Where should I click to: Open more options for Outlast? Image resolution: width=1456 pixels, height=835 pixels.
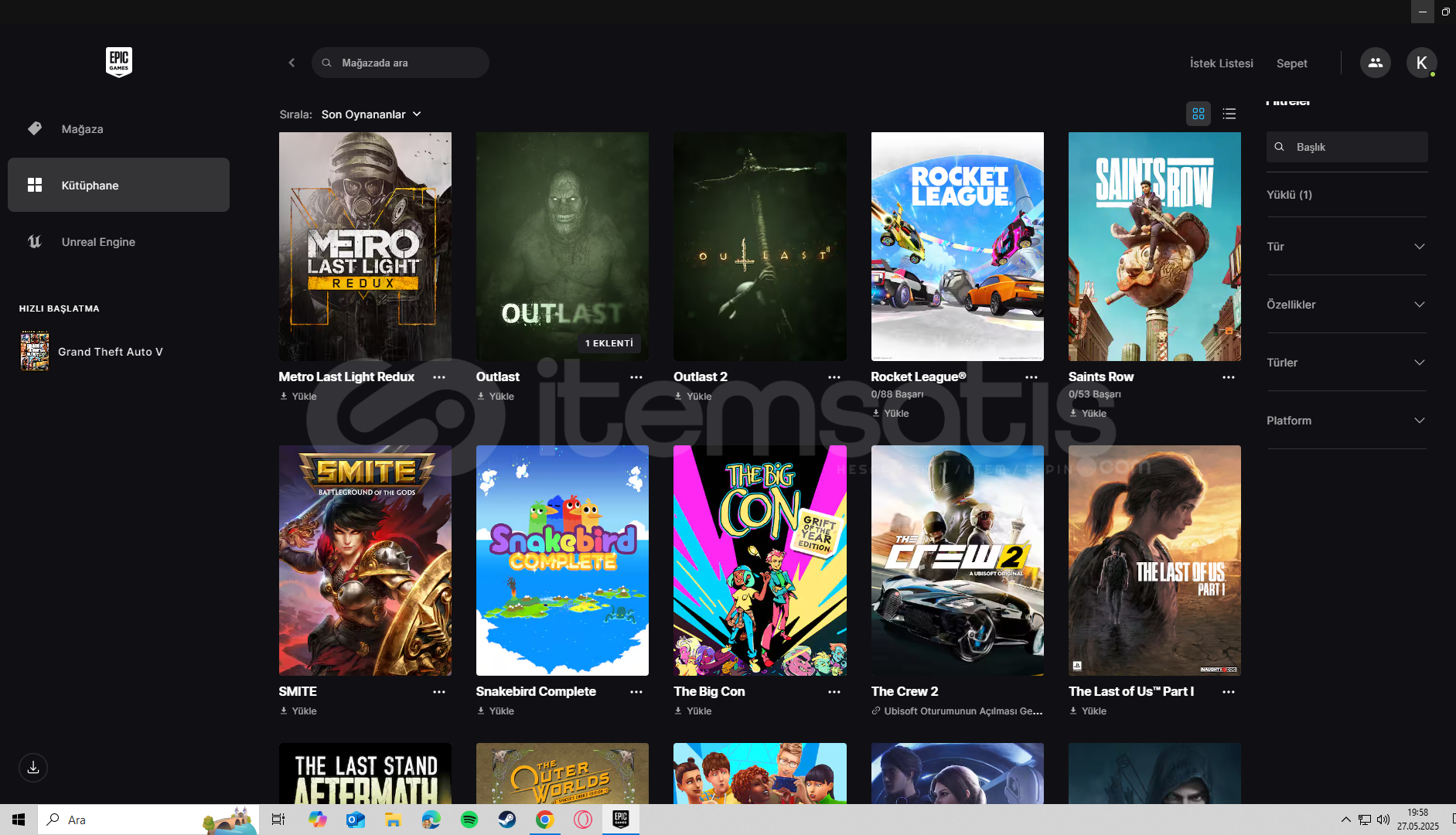click(636, 377)
